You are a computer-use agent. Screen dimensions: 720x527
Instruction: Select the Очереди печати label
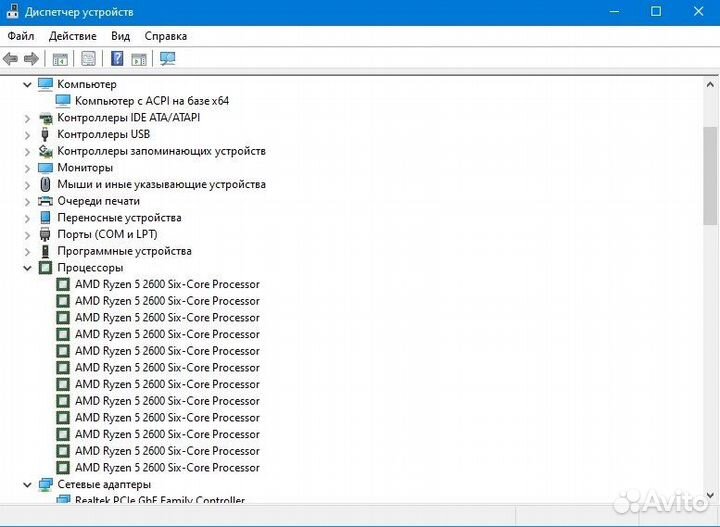point(98,201)
